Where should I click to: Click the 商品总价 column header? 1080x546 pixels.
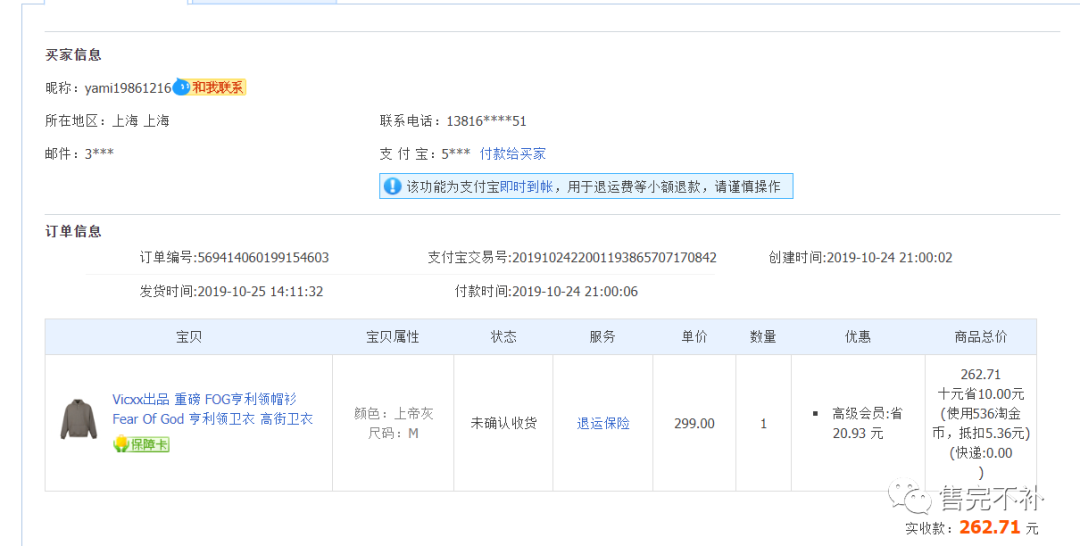981,337
